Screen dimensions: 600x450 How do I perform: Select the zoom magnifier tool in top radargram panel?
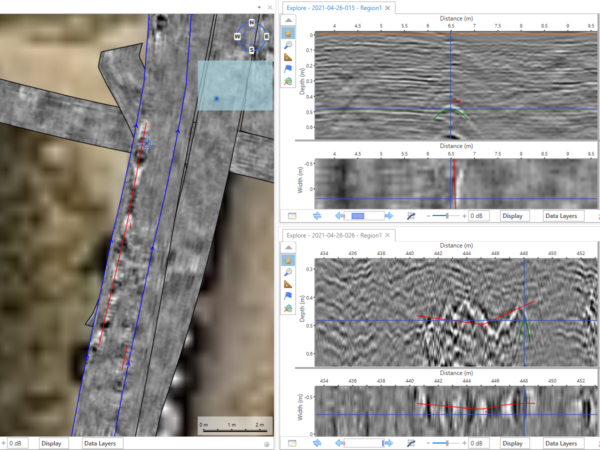pos(288,45)
